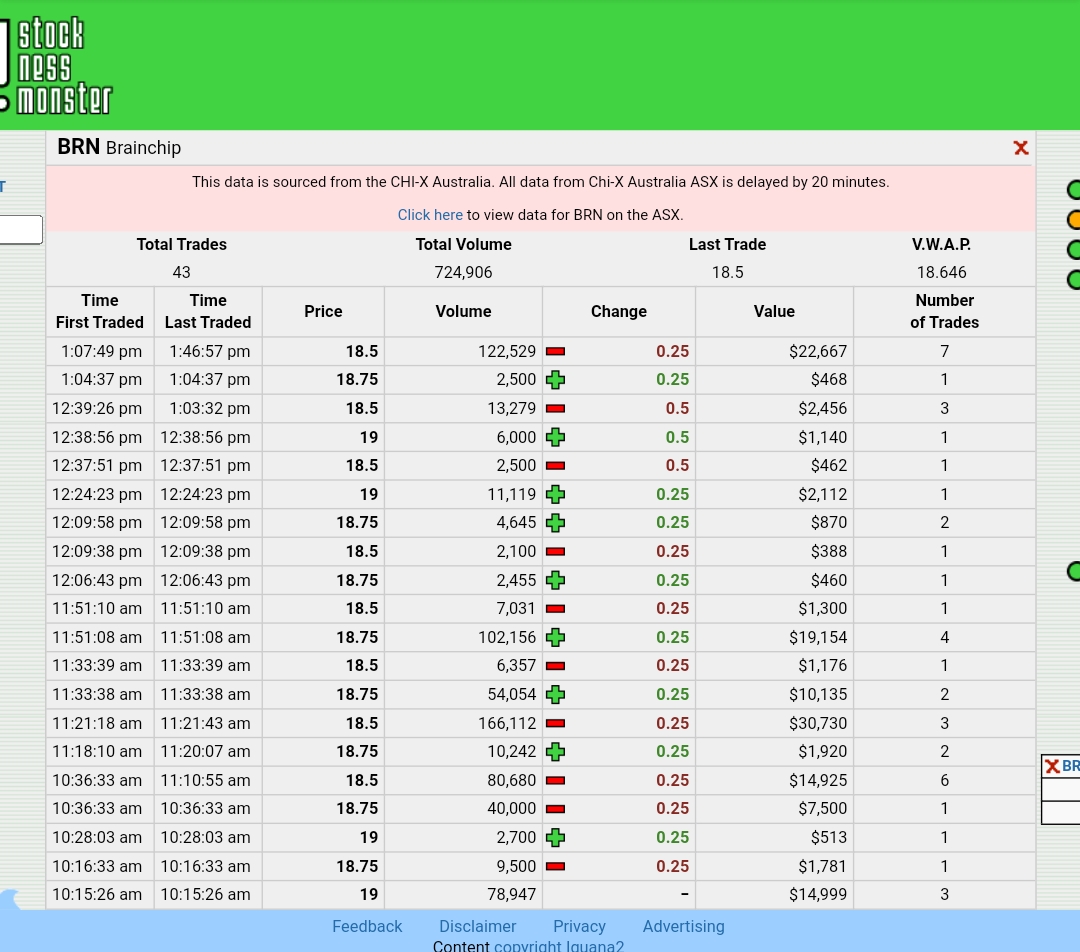Screen dimensions: 1080x952
Task: Select the Total Volume figure 724,906
Action: 464,272
